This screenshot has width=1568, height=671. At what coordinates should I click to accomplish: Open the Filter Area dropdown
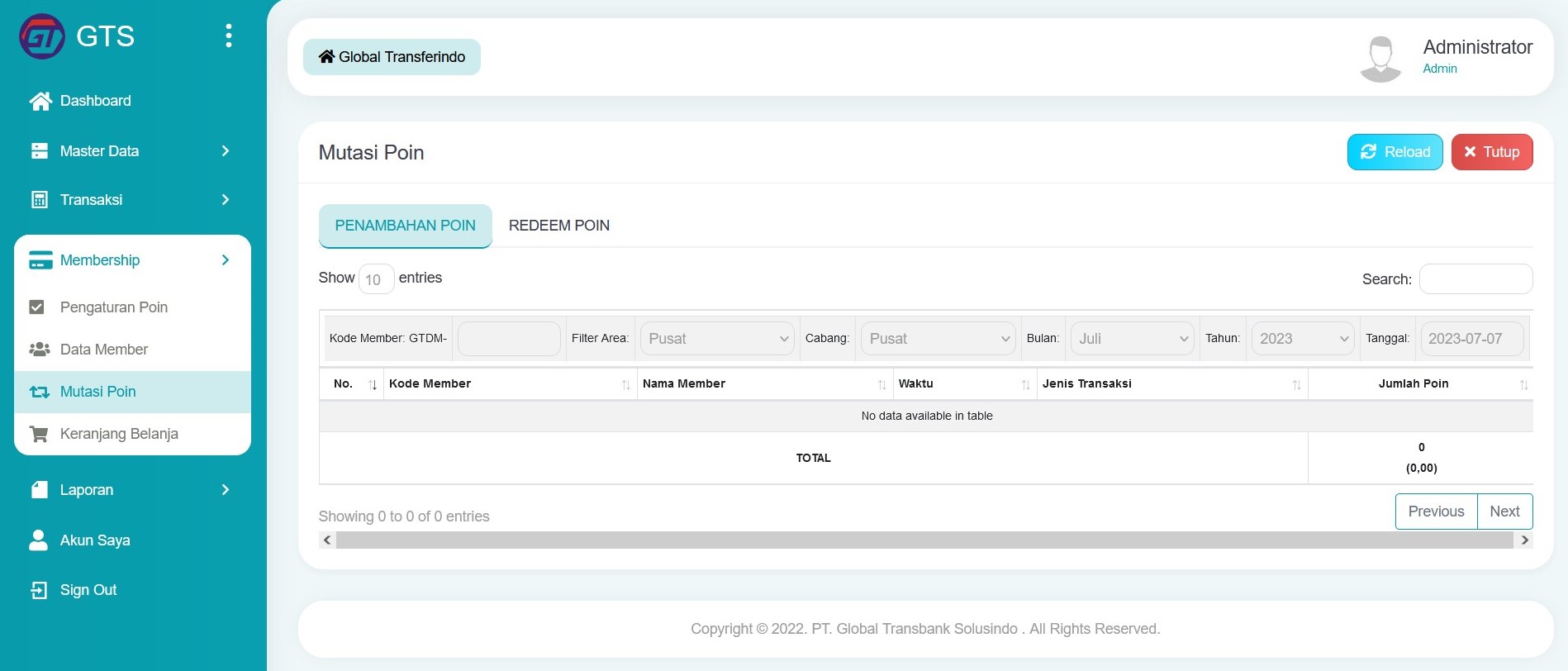(x=717, y=339)
